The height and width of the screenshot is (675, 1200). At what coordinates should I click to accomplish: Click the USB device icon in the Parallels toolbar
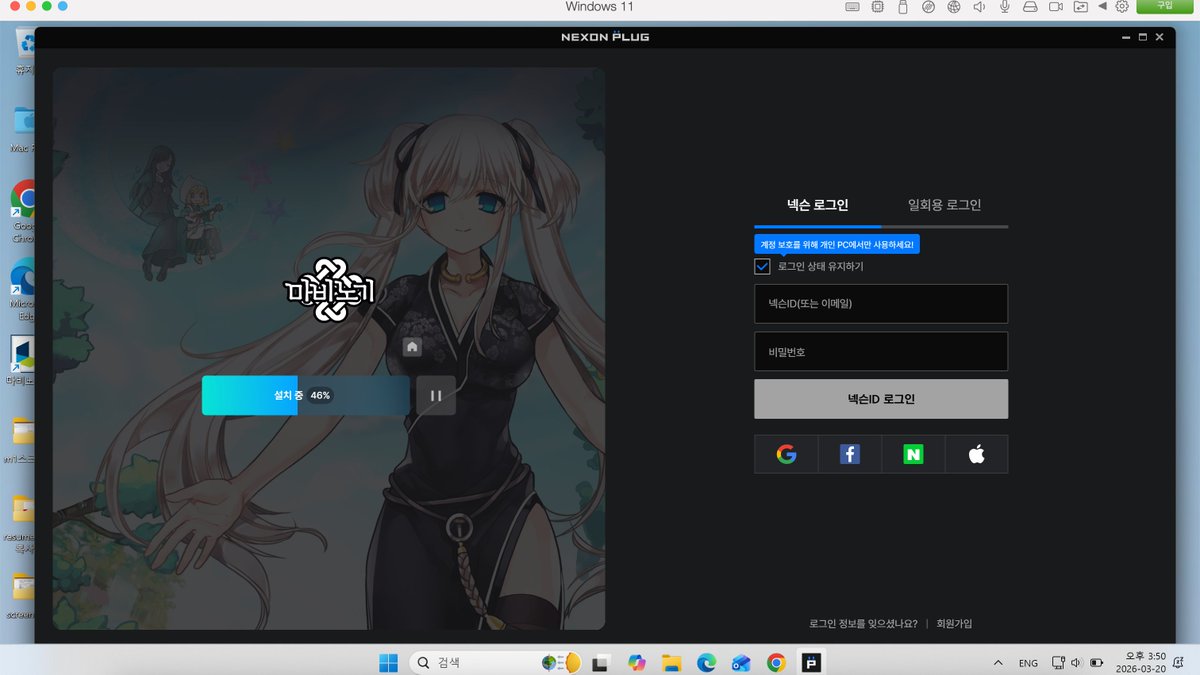tap(902, 6)
